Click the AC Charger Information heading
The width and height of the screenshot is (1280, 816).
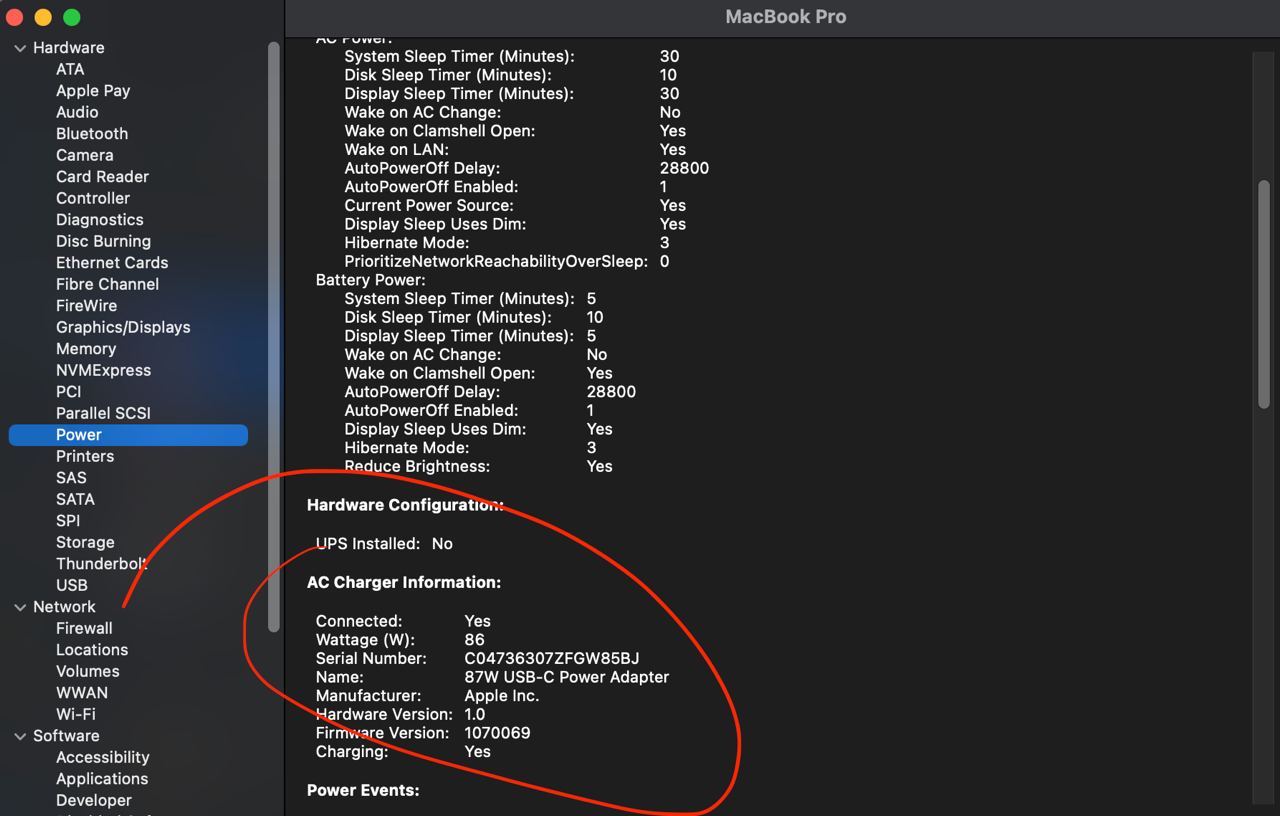coord(404,582)
